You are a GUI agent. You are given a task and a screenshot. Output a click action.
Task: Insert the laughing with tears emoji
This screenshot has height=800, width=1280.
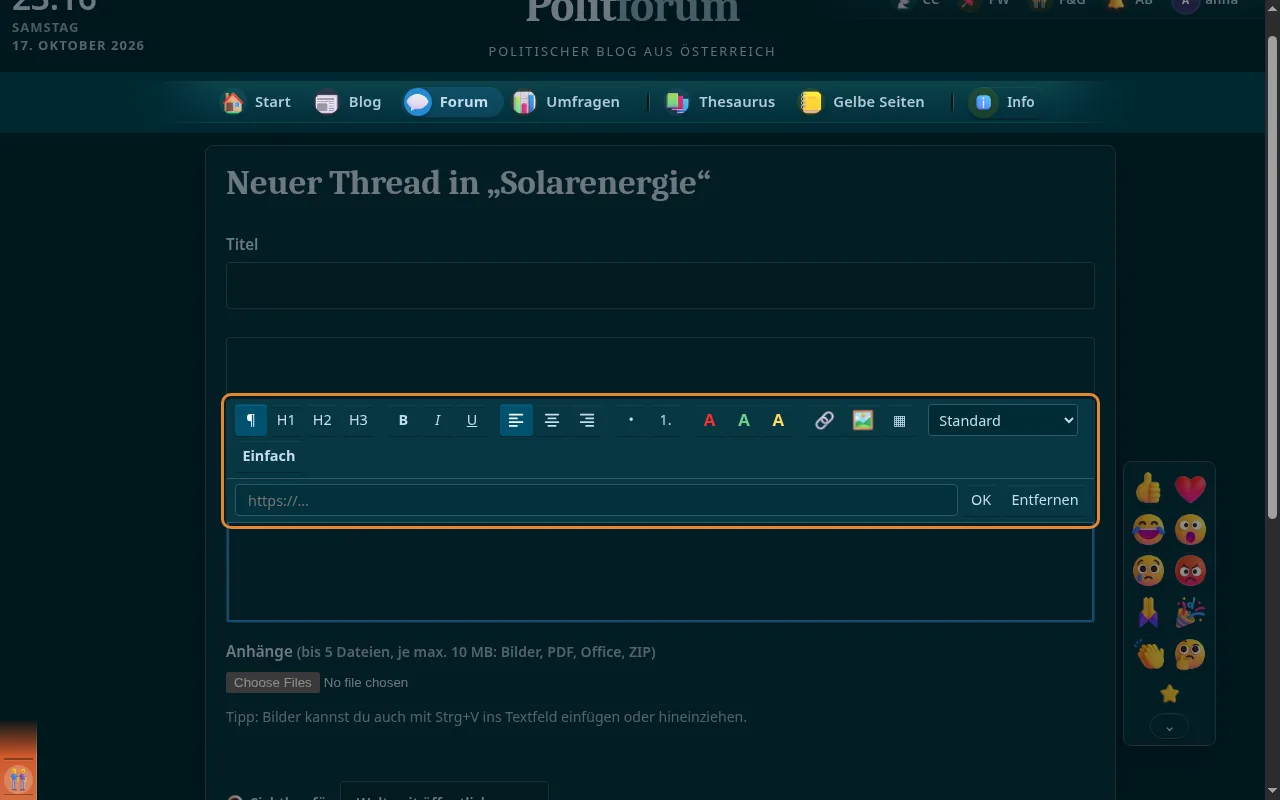[x=1149, y=529]
